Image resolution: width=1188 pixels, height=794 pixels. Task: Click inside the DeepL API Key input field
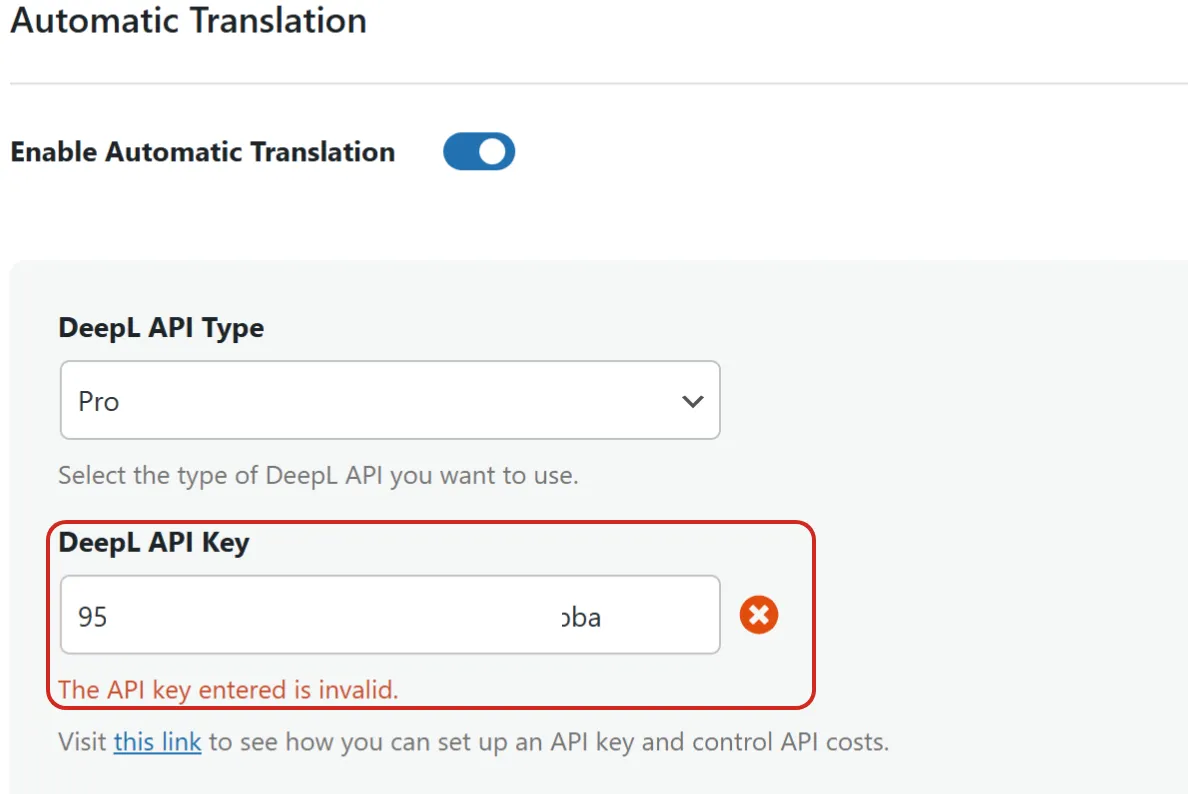[x=390, y=615]
